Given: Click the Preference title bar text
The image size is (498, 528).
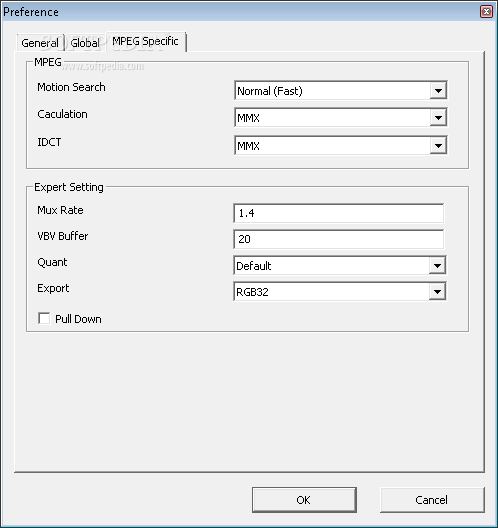Looking at the screenshot, I should point(31,12).
